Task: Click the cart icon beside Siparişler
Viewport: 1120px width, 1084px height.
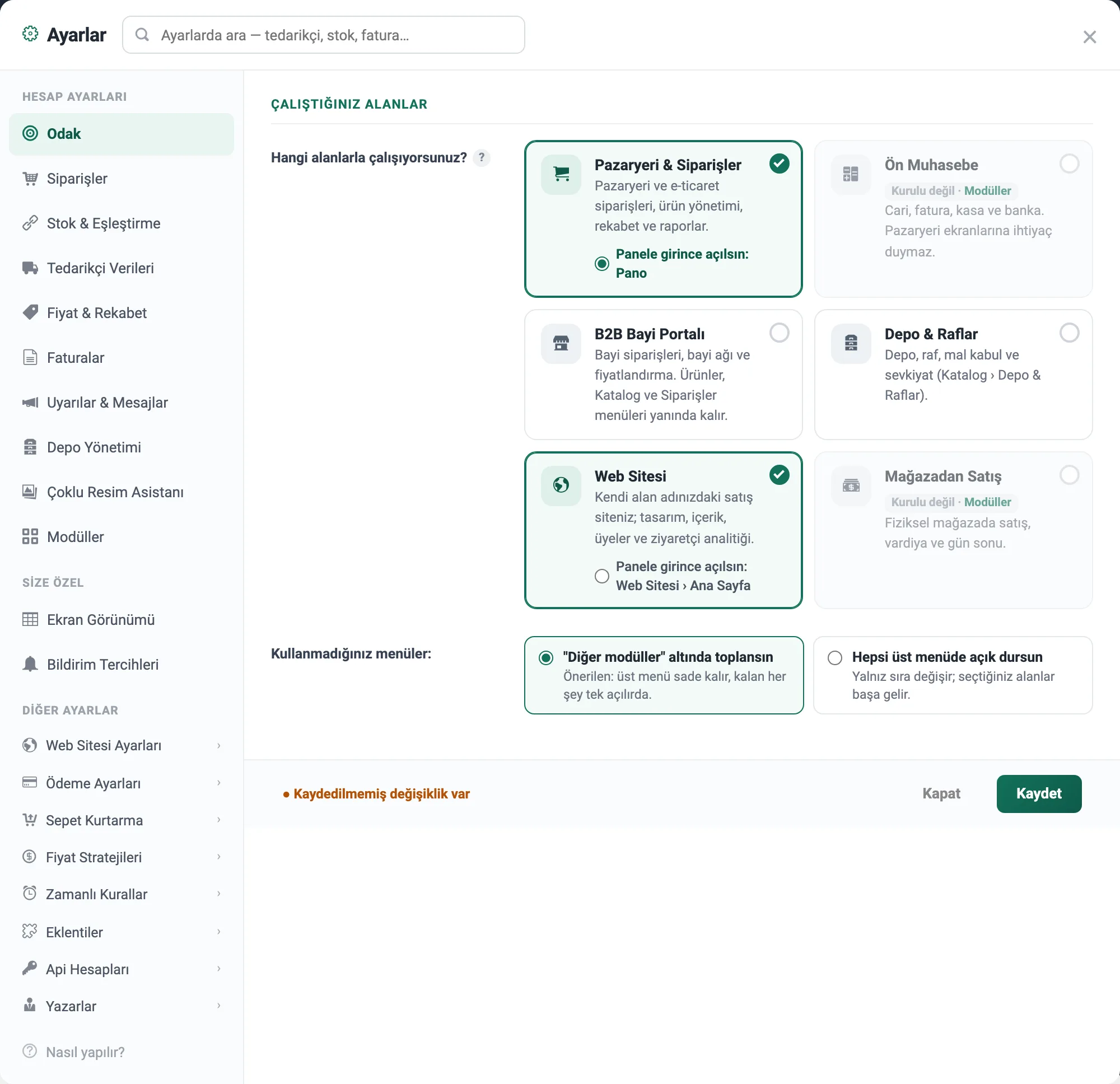Action: (x=30, y=178)
